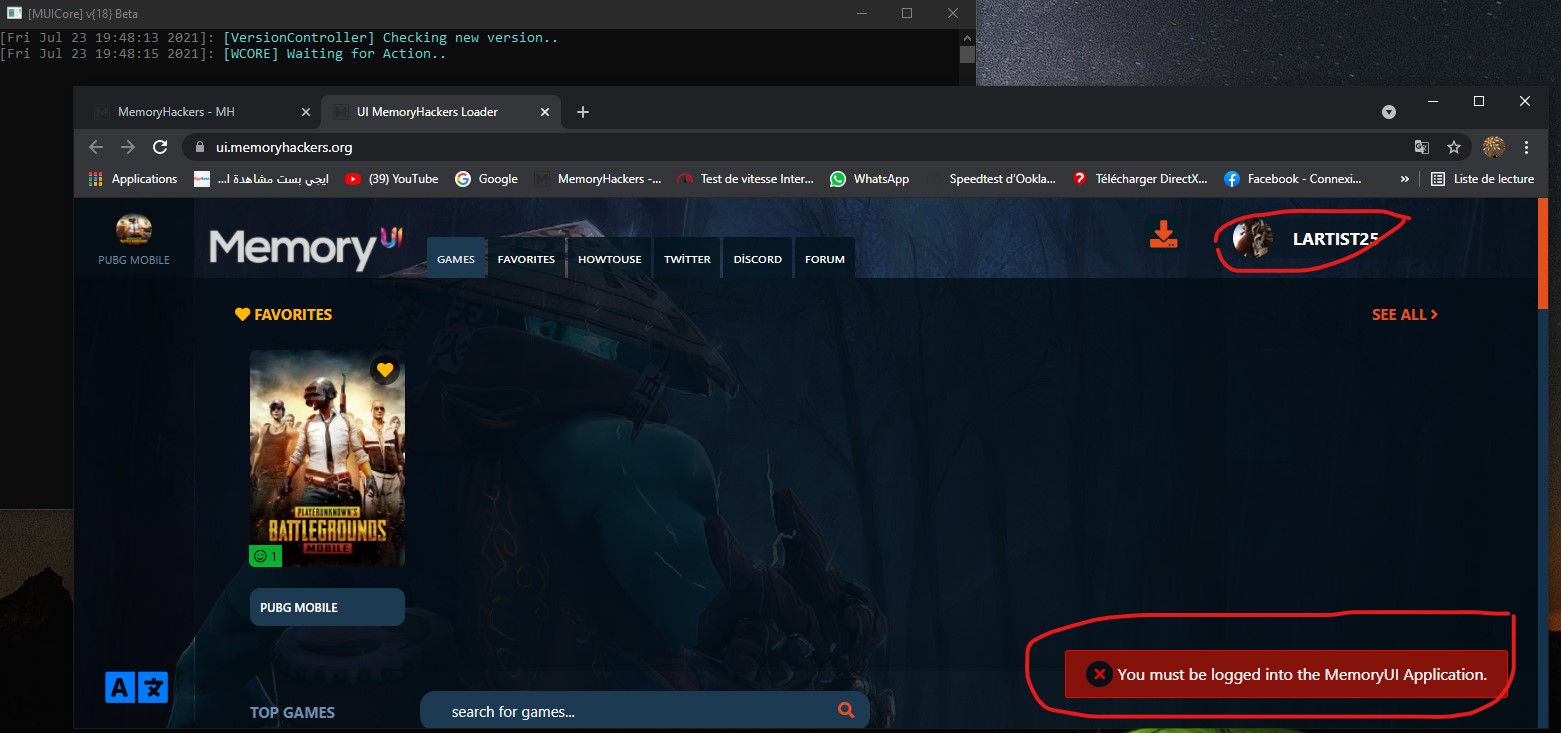Open Télécharger DirectX bookmark
Image resolution: width=1561 pixels, height=733 pixels.
click(x=1141, y=179)
